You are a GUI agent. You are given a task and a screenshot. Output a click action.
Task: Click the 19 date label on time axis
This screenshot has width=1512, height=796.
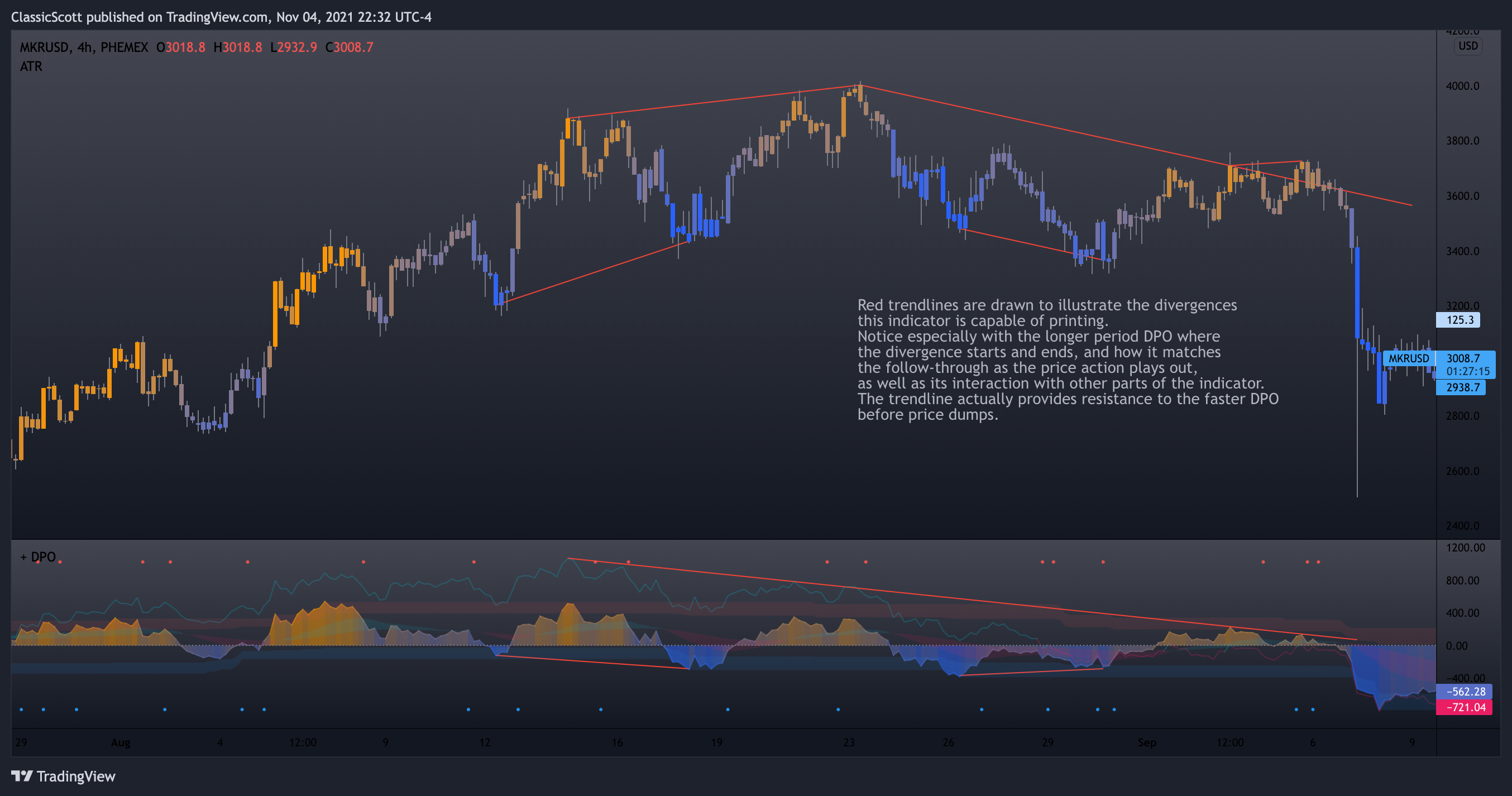(717, 742)
